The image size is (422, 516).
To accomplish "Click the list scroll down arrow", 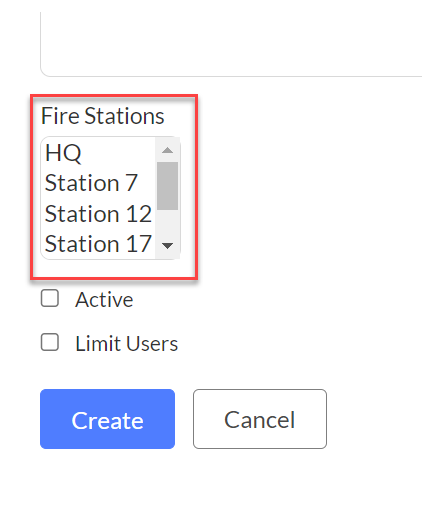I will [x=167, y=246].
